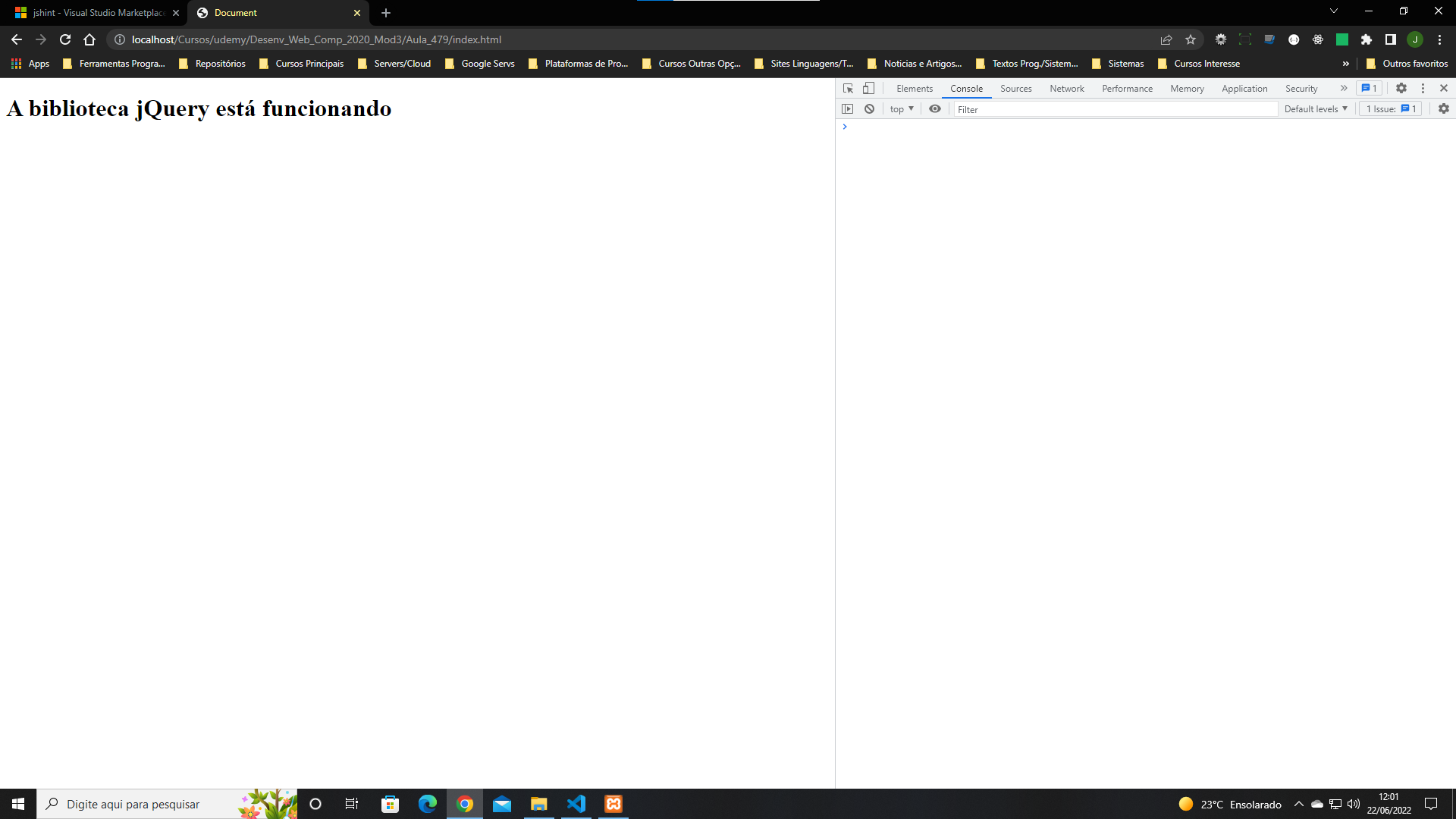1456x819 pixels.
Task: Click the 1 Issue link in console toolbar
Action: coord(1391,109)
